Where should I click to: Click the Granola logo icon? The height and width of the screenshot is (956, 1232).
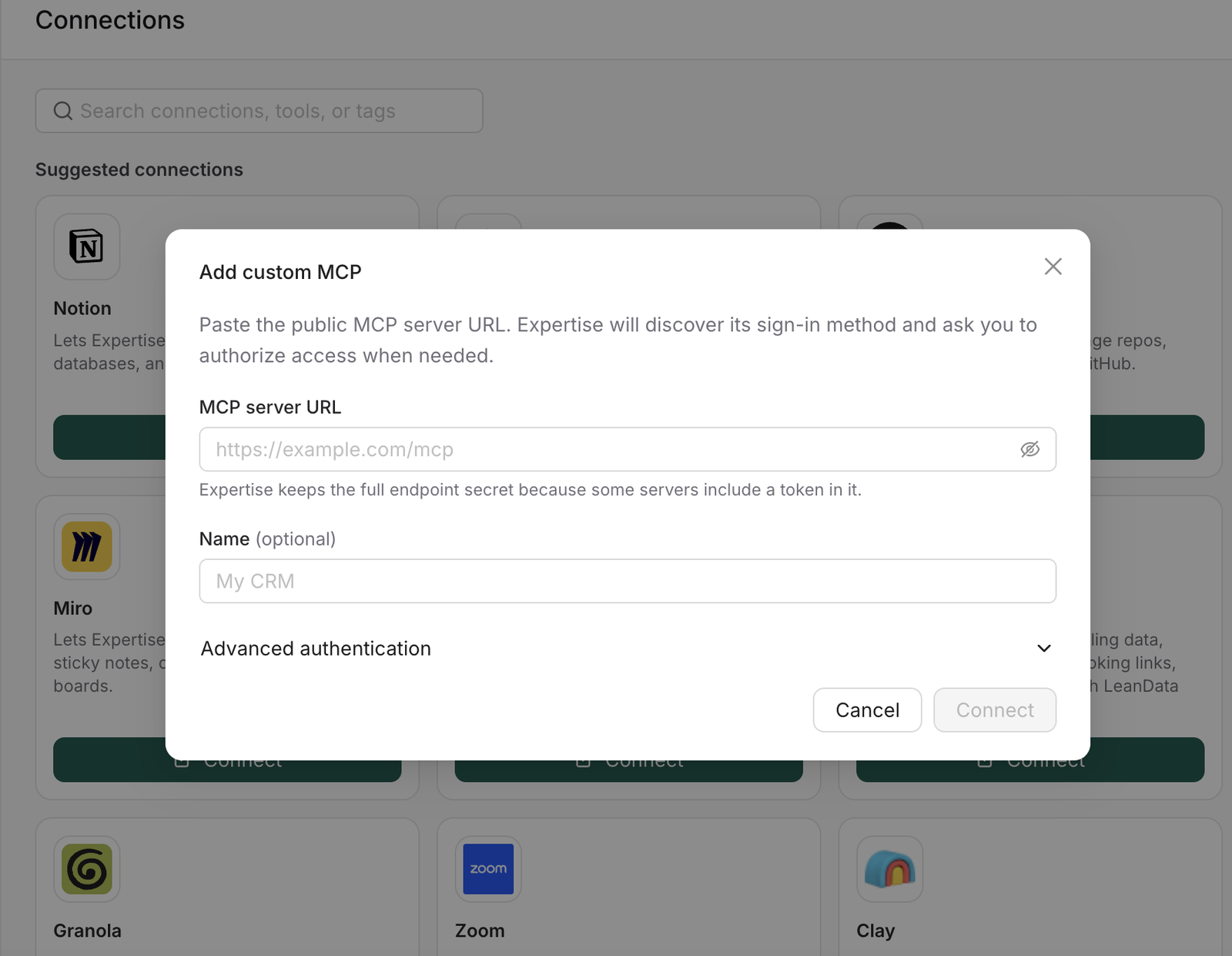click(x=87, y=869)
